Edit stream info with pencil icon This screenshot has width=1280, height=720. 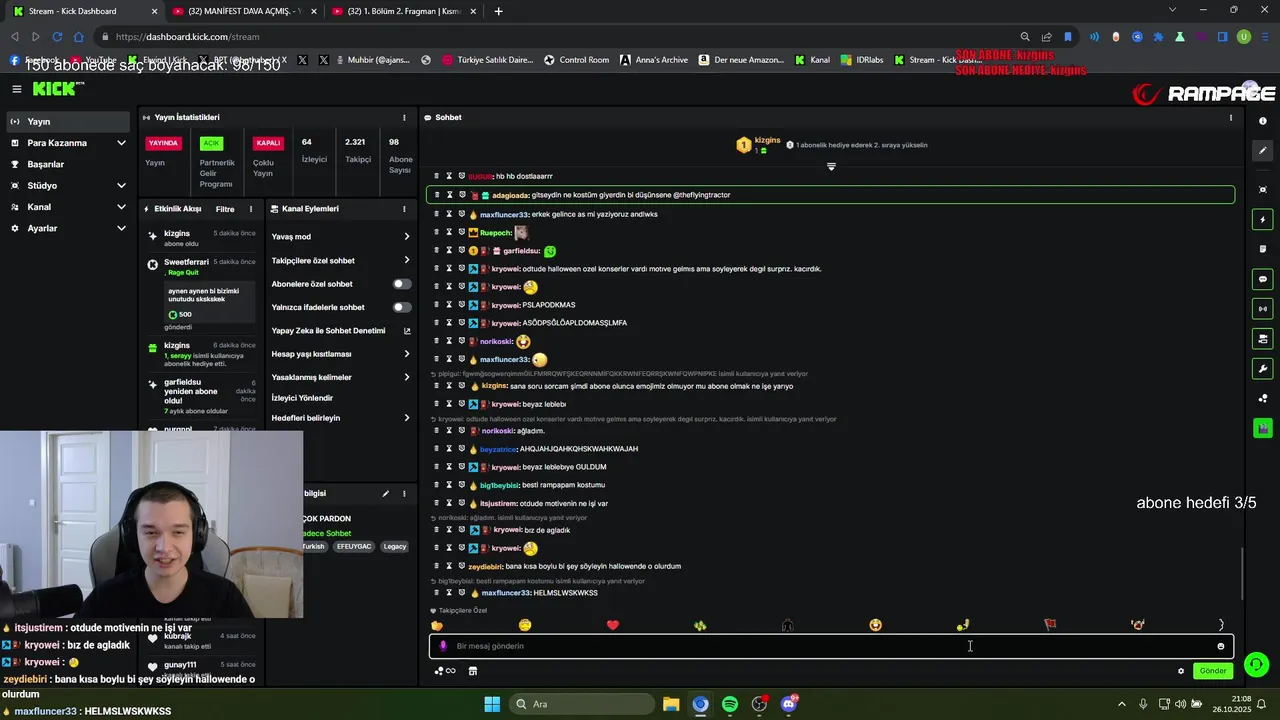(385, 493)
